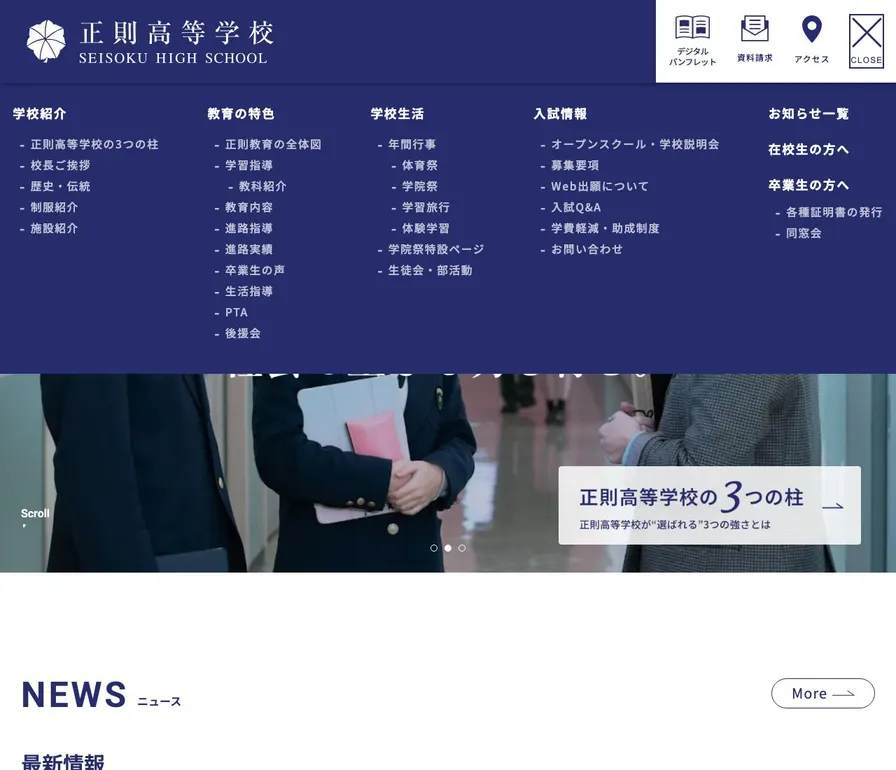Open お知らせ一覧 menu item
Image resolution: width=896 pixels, height=770 pixels.
coord(808,114)
